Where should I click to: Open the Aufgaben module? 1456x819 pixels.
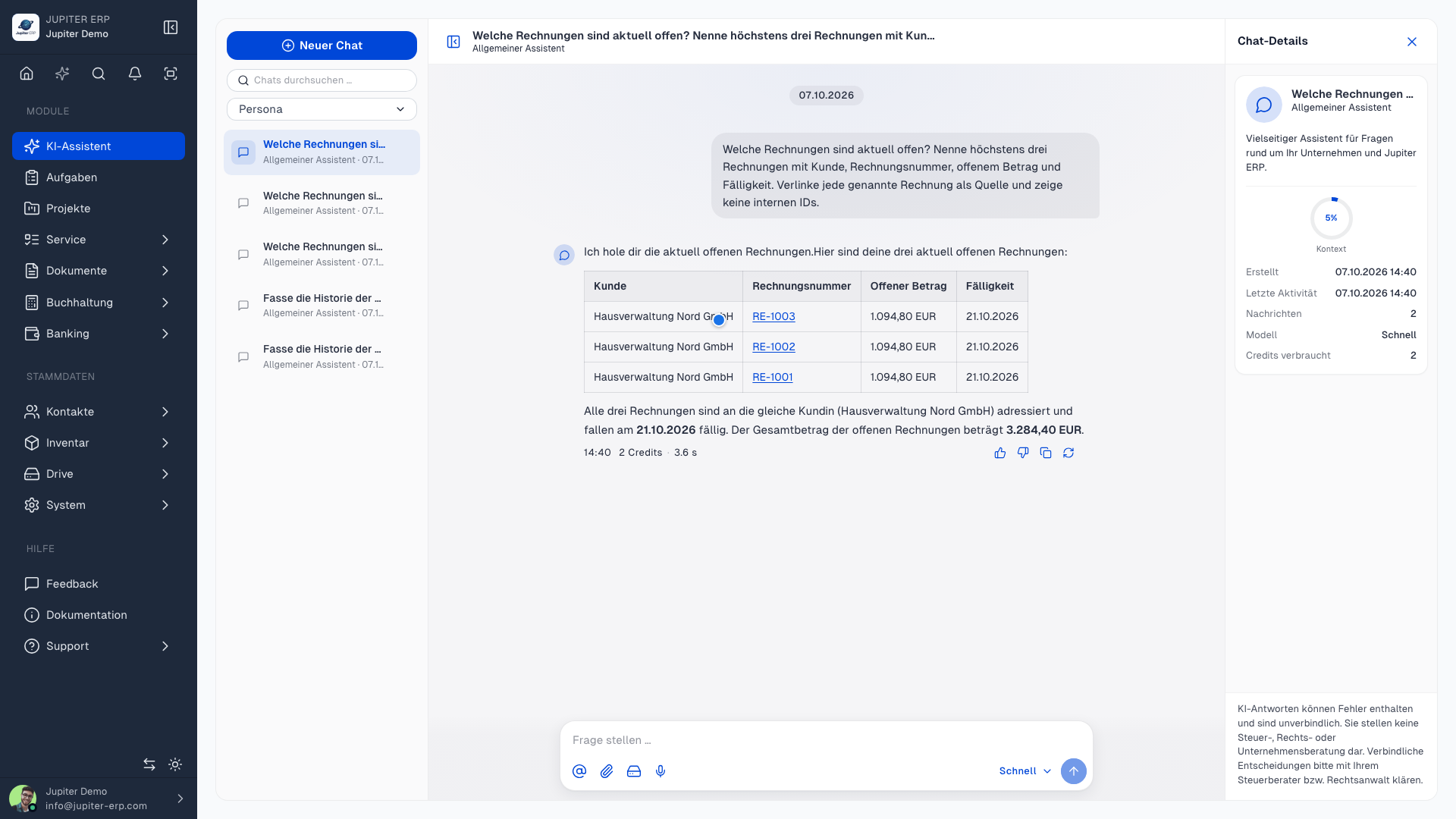coord(99,177)
